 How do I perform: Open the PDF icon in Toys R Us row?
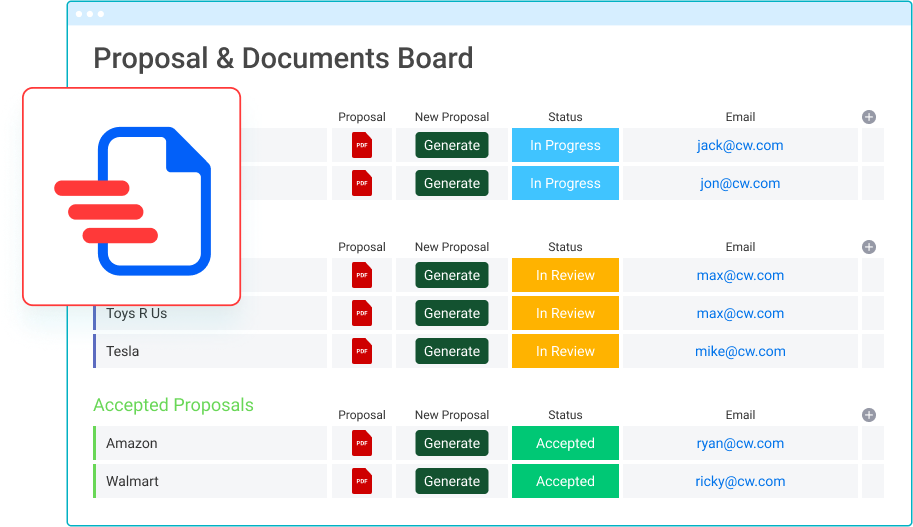click(362, 313)
